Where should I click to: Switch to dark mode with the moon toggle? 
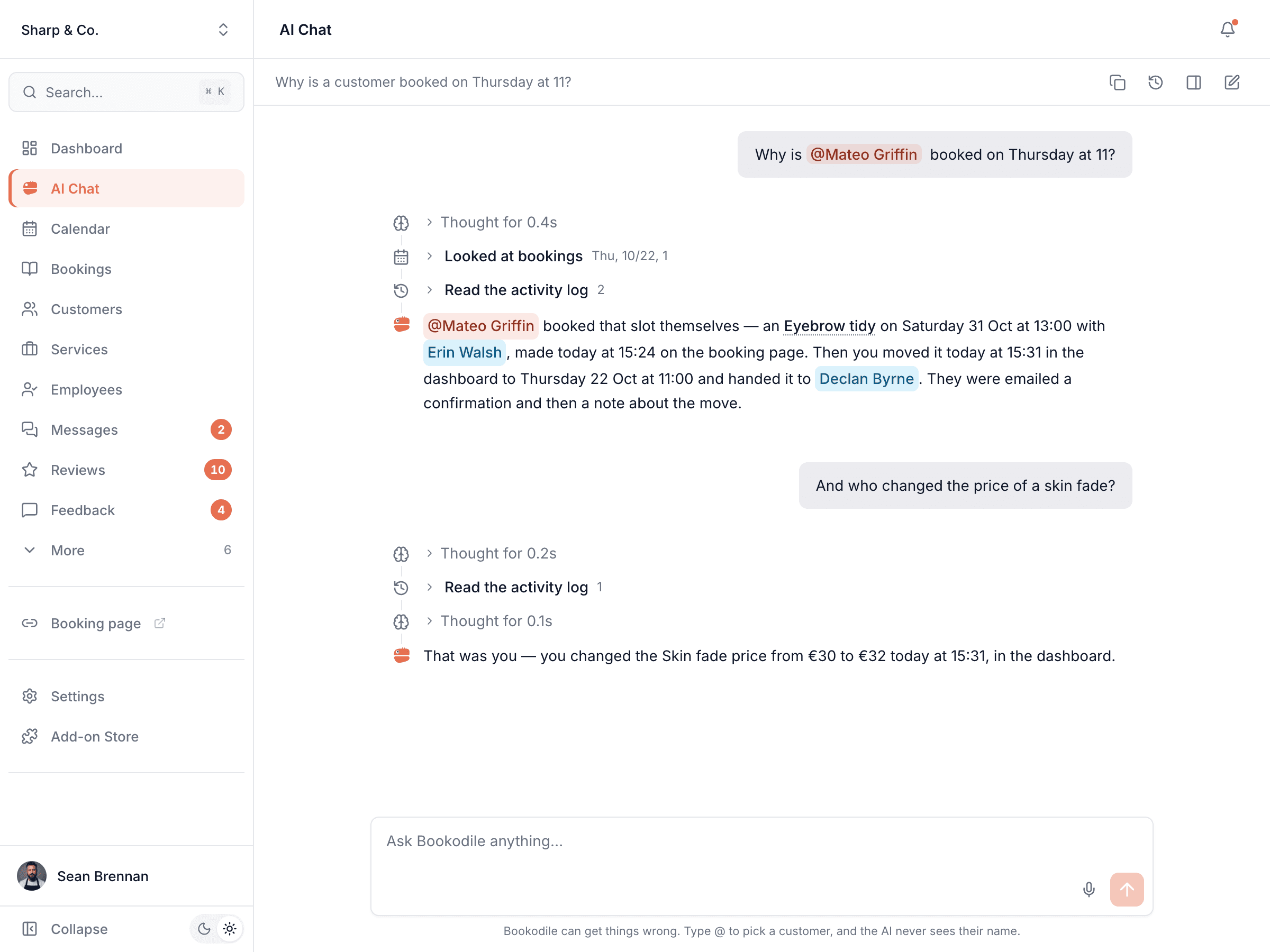point(204,929)
